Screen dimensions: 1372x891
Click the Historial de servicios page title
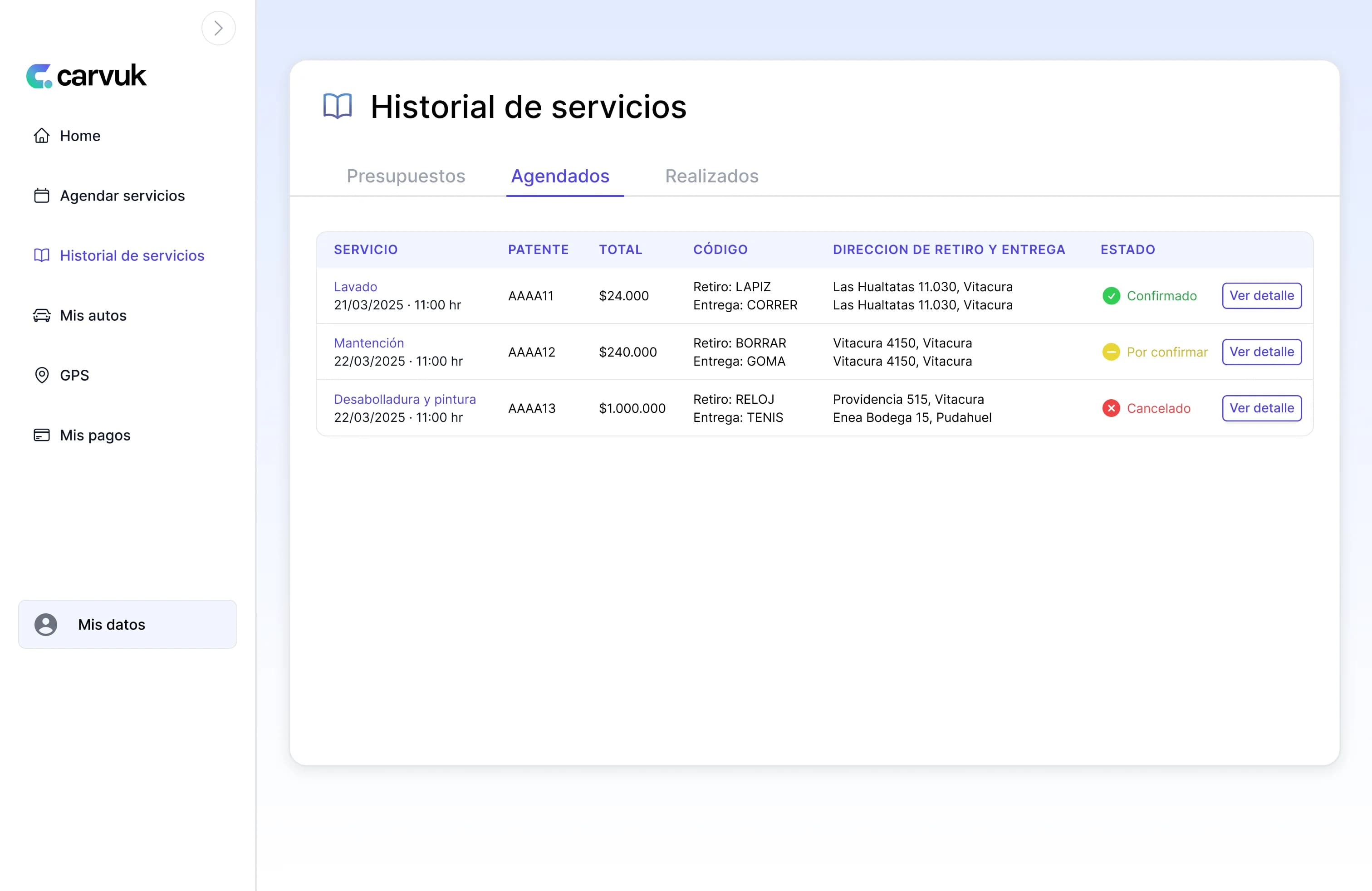click(529, 107)
